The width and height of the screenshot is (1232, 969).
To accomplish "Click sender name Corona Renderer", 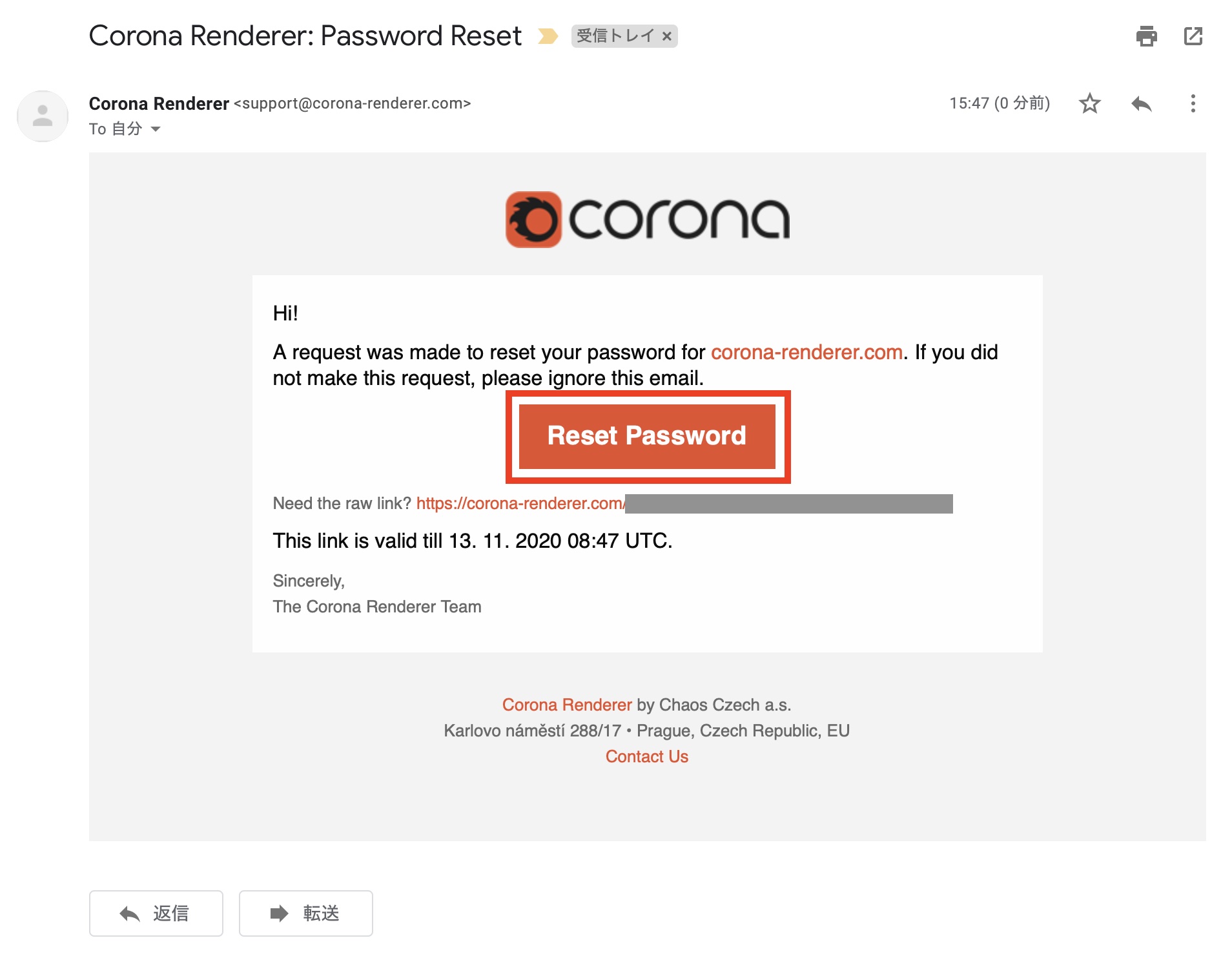I will [159, 103].
